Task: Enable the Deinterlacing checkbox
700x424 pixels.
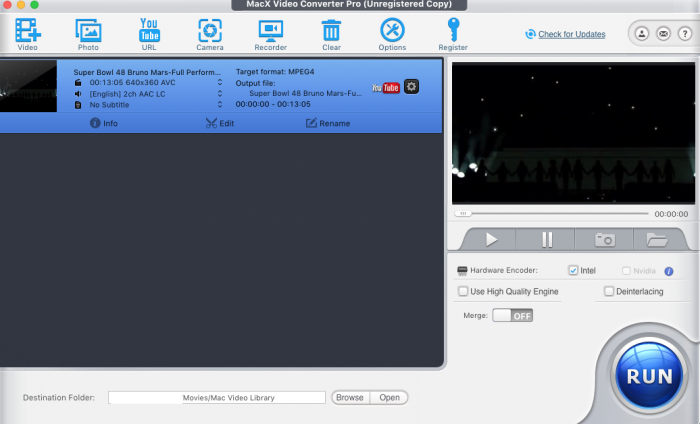Action: coord(609,291)
